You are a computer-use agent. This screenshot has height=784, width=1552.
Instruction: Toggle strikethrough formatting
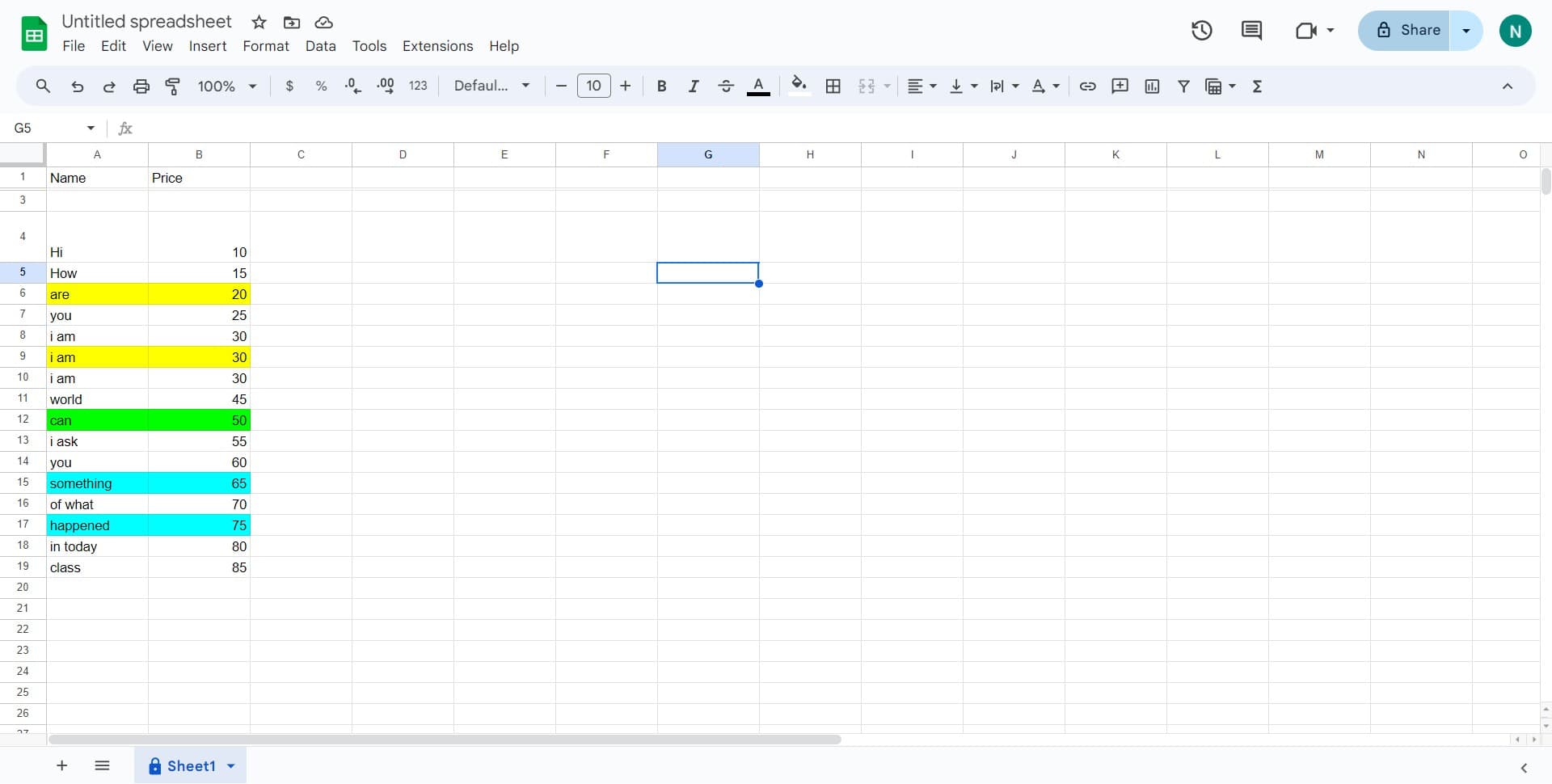coord(726,86)
